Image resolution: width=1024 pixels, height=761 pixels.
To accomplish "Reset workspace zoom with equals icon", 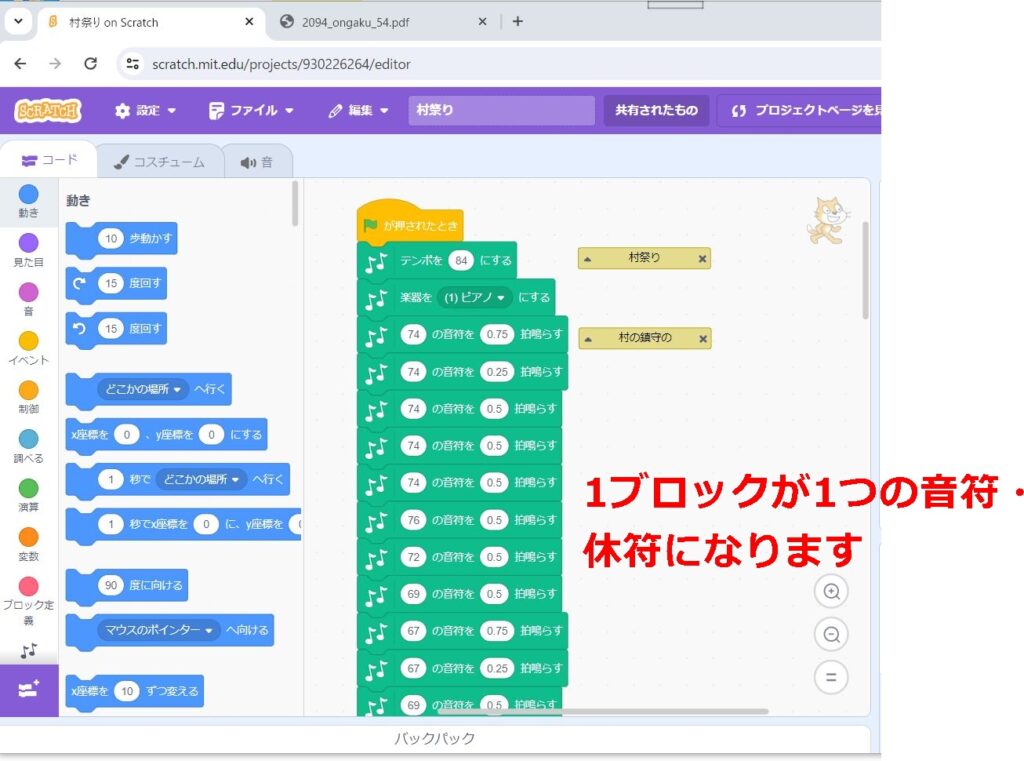I will [830, 677].
